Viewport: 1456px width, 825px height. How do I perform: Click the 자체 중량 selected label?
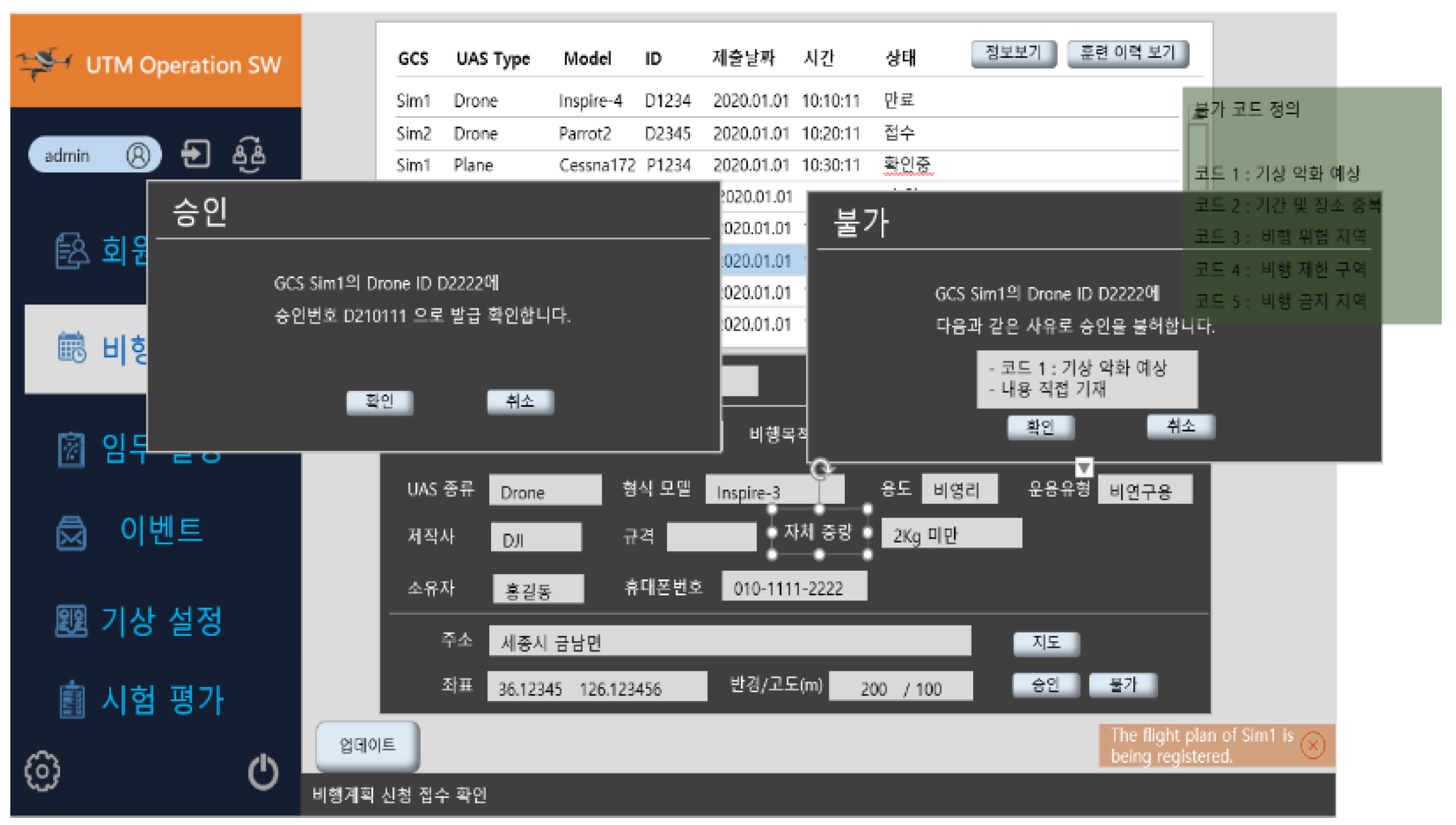pyautogui.click(x=818, y=532)
